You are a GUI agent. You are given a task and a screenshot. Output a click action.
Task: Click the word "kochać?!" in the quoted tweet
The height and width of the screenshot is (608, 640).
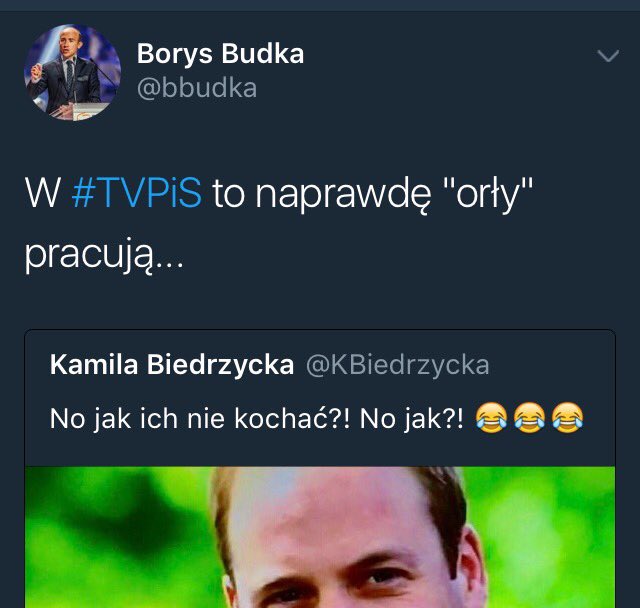point(292,418)
